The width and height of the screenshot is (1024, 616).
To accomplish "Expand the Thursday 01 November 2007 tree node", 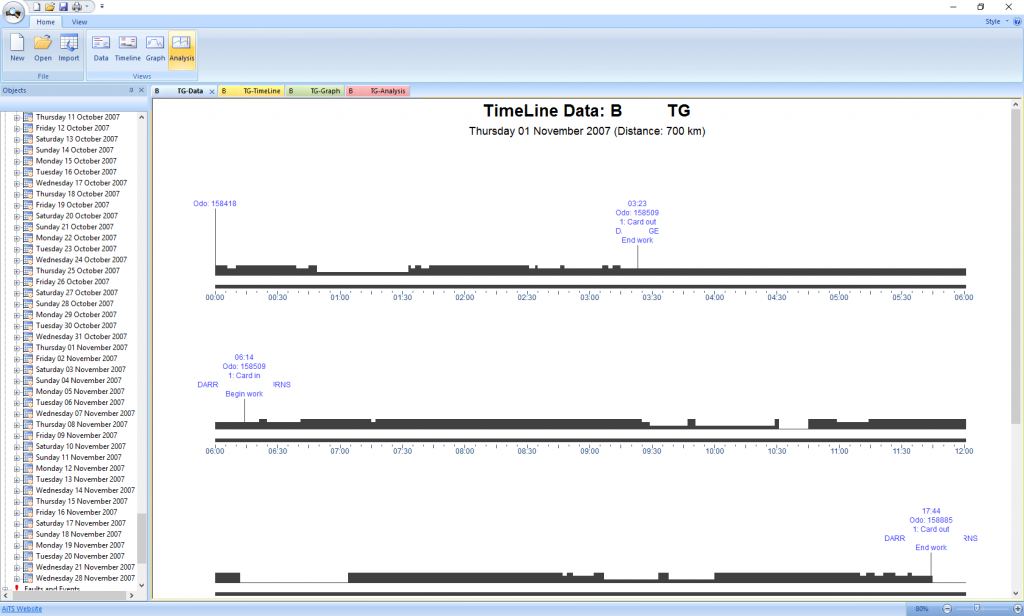I will (x=17, y=347).
